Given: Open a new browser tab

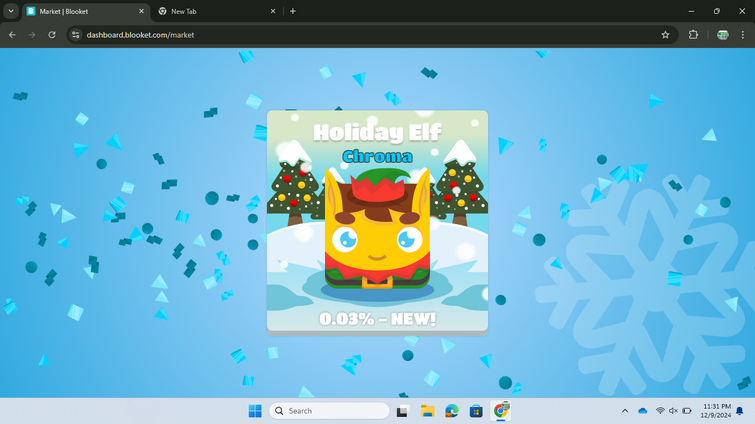Looking at the screenshot, I should [293, 11].
